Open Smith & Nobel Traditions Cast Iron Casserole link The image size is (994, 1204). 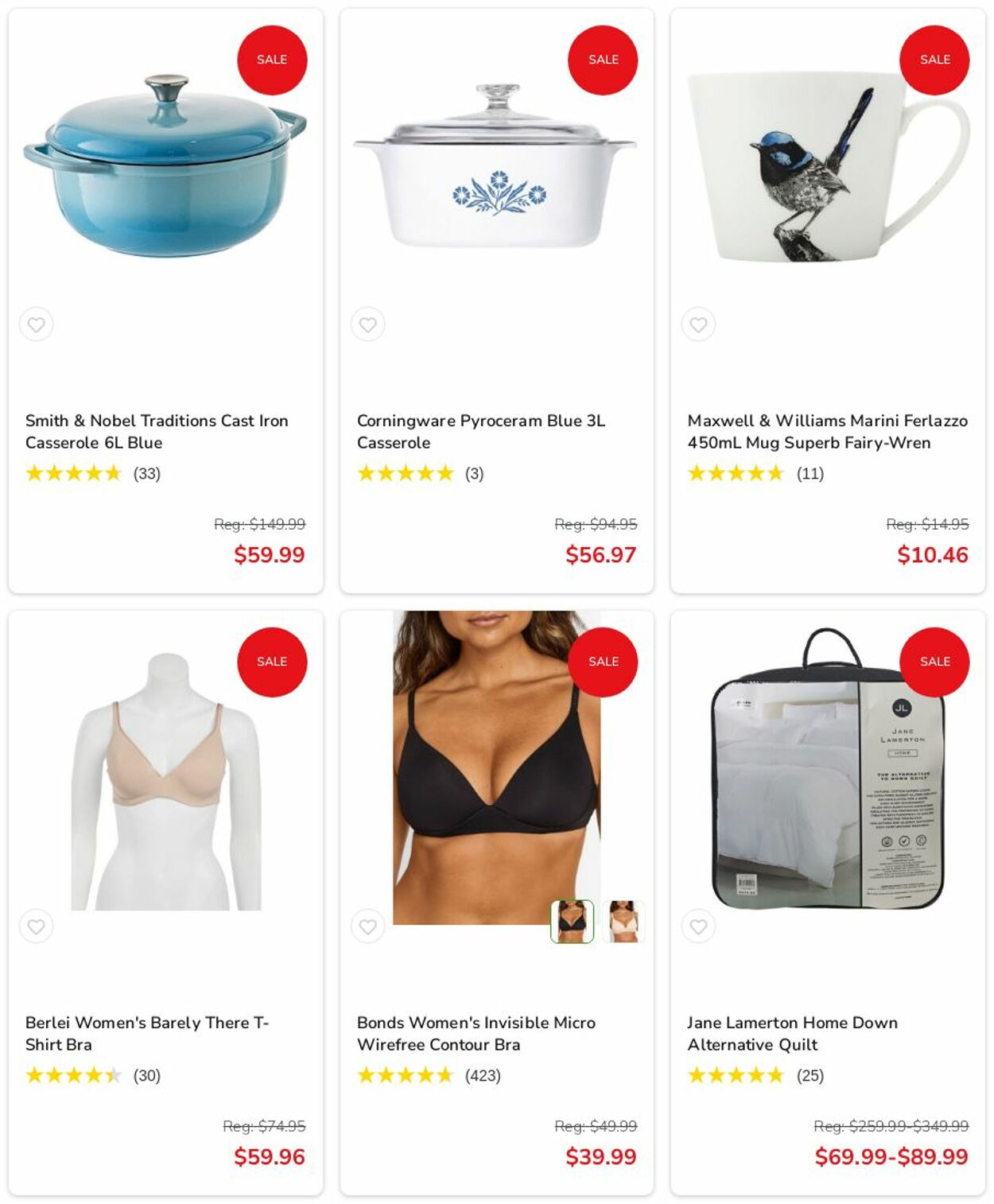[157, 432]
